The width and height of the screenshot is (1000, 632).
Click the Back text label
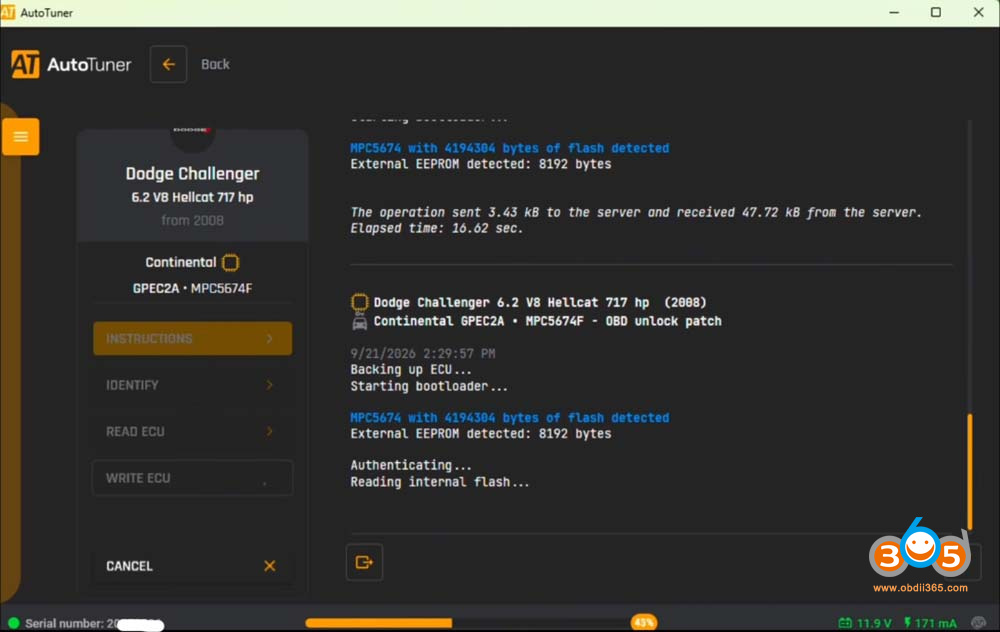point(216,64)
